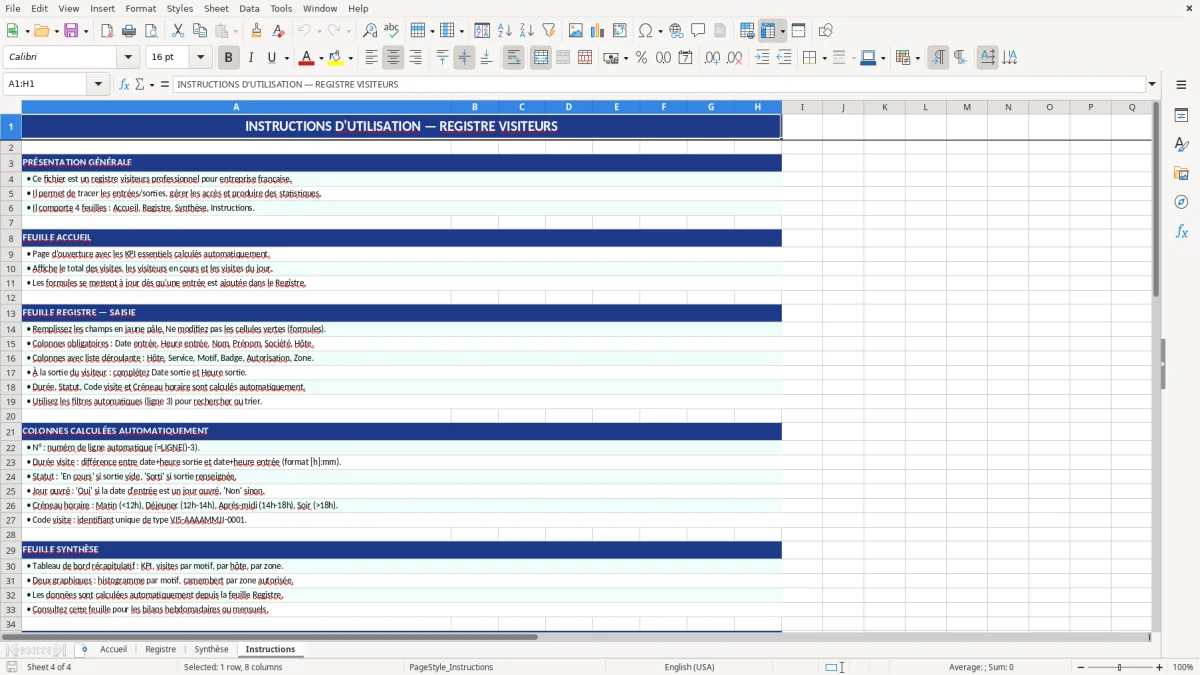1200x675 pixels.
Task: Switch to the Registre sheet tab
Action: click(160, 649)
